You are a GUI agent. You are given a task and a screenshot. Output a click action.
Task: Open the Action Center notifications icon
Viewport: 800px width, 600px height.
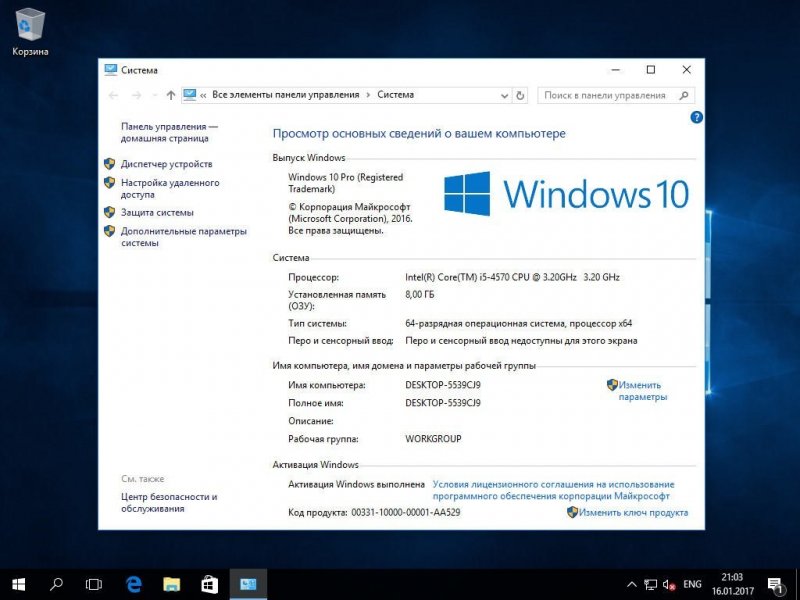[x=776, y=586]
